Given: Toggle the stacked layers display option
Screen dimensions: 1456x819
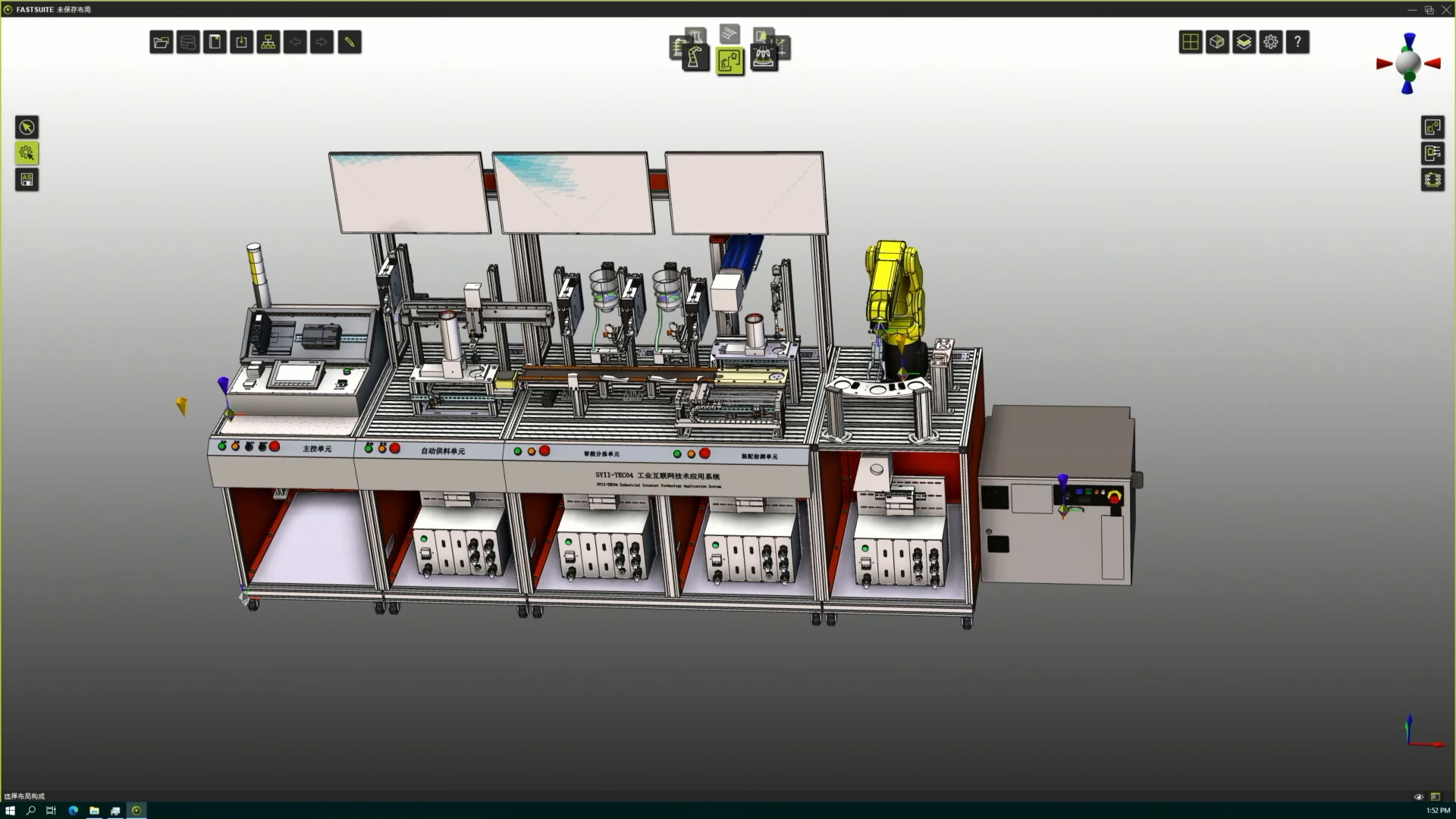Looking at the screenshot, I should click(x=1244, y=42).
